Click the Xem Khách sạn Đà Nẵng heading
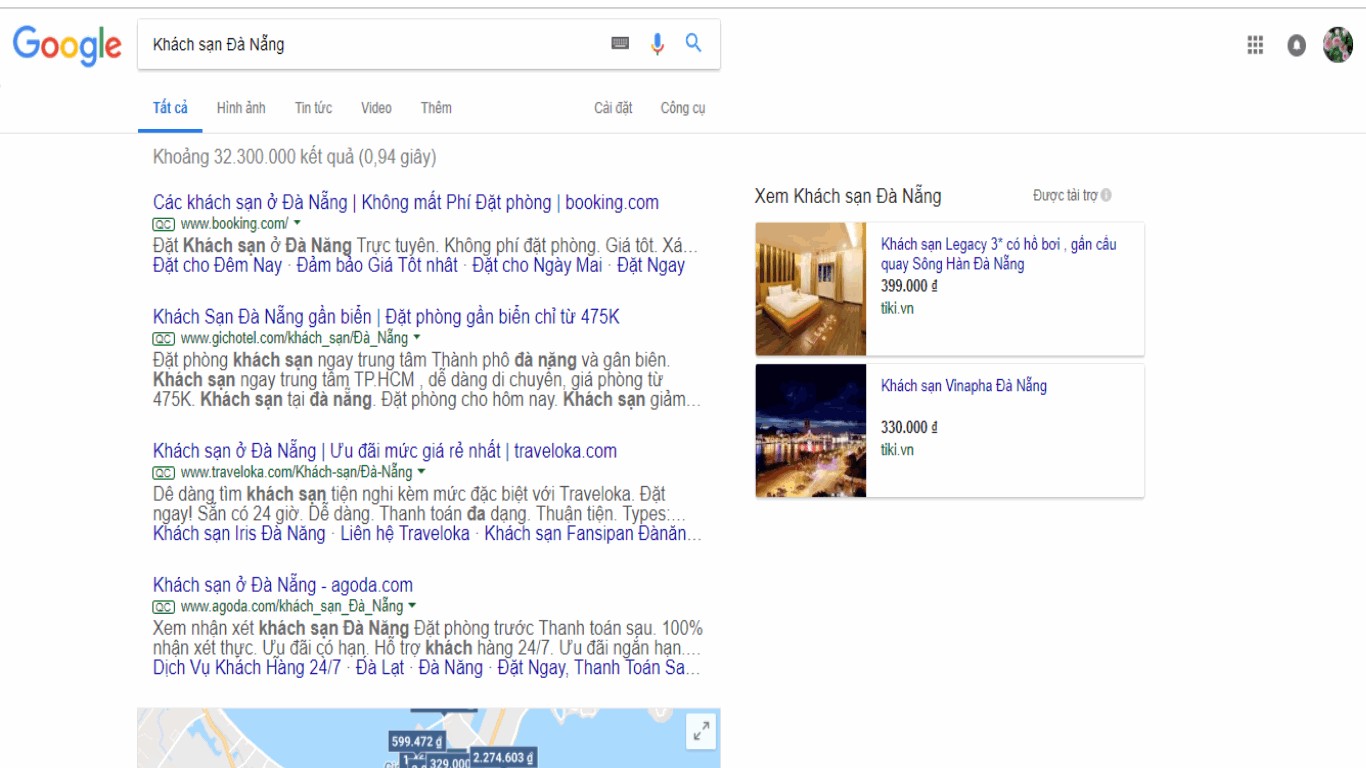 pos(848,196)
